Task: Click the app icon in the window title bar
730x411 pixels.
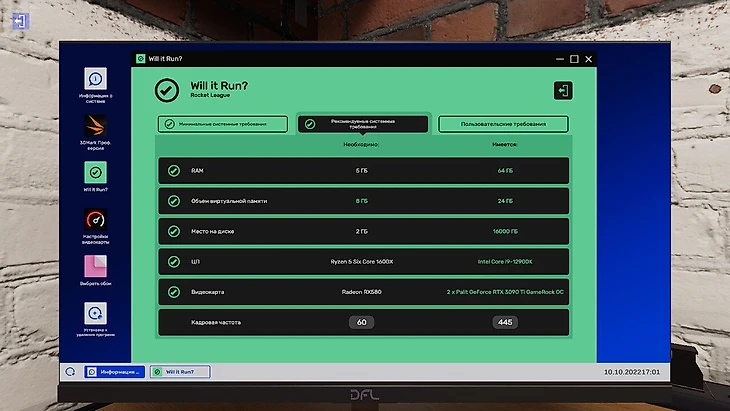Action: coord(141,59)
